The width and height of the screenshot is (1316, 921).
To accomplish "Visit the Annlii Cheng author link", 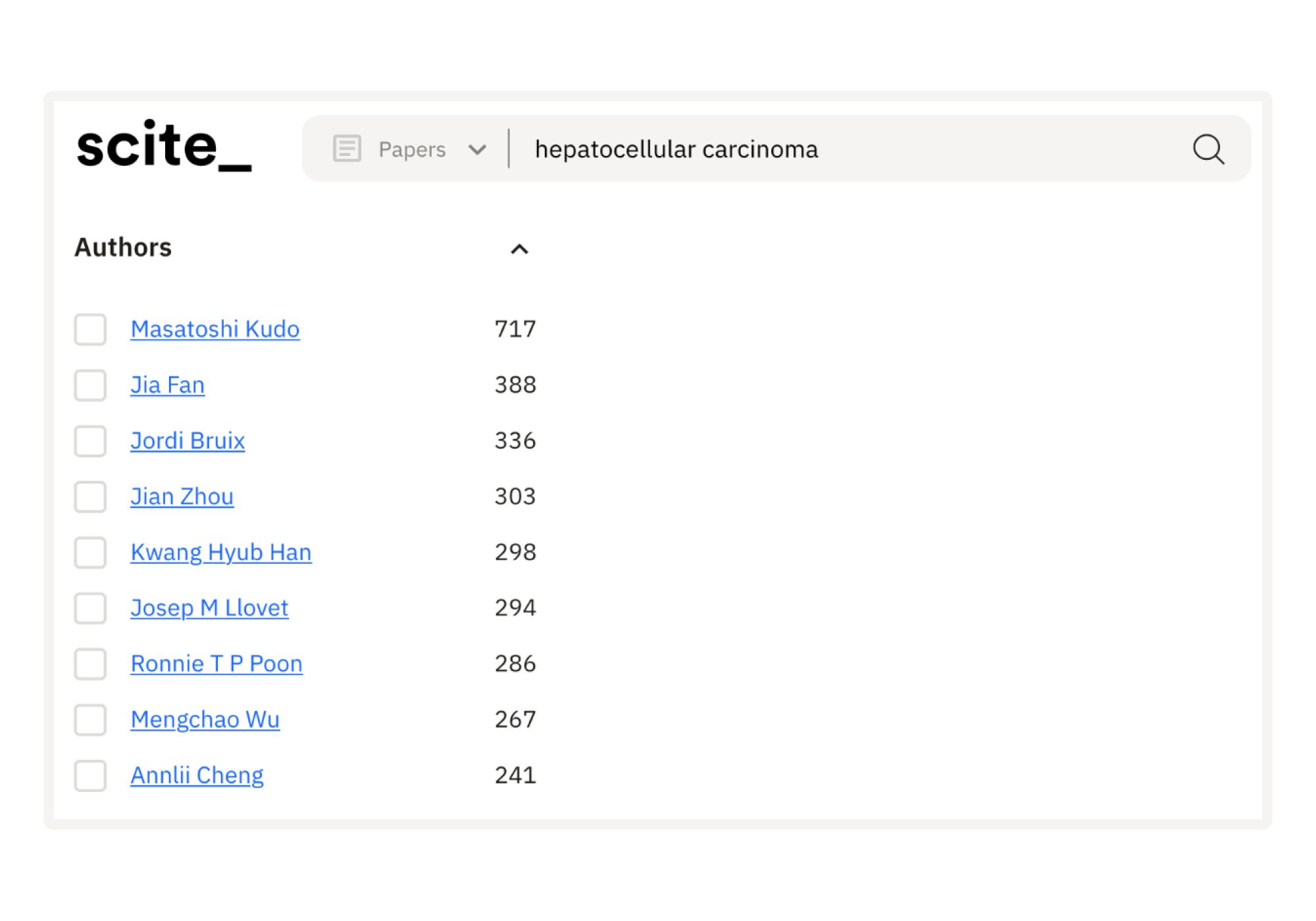I will (x=197, y=776).
